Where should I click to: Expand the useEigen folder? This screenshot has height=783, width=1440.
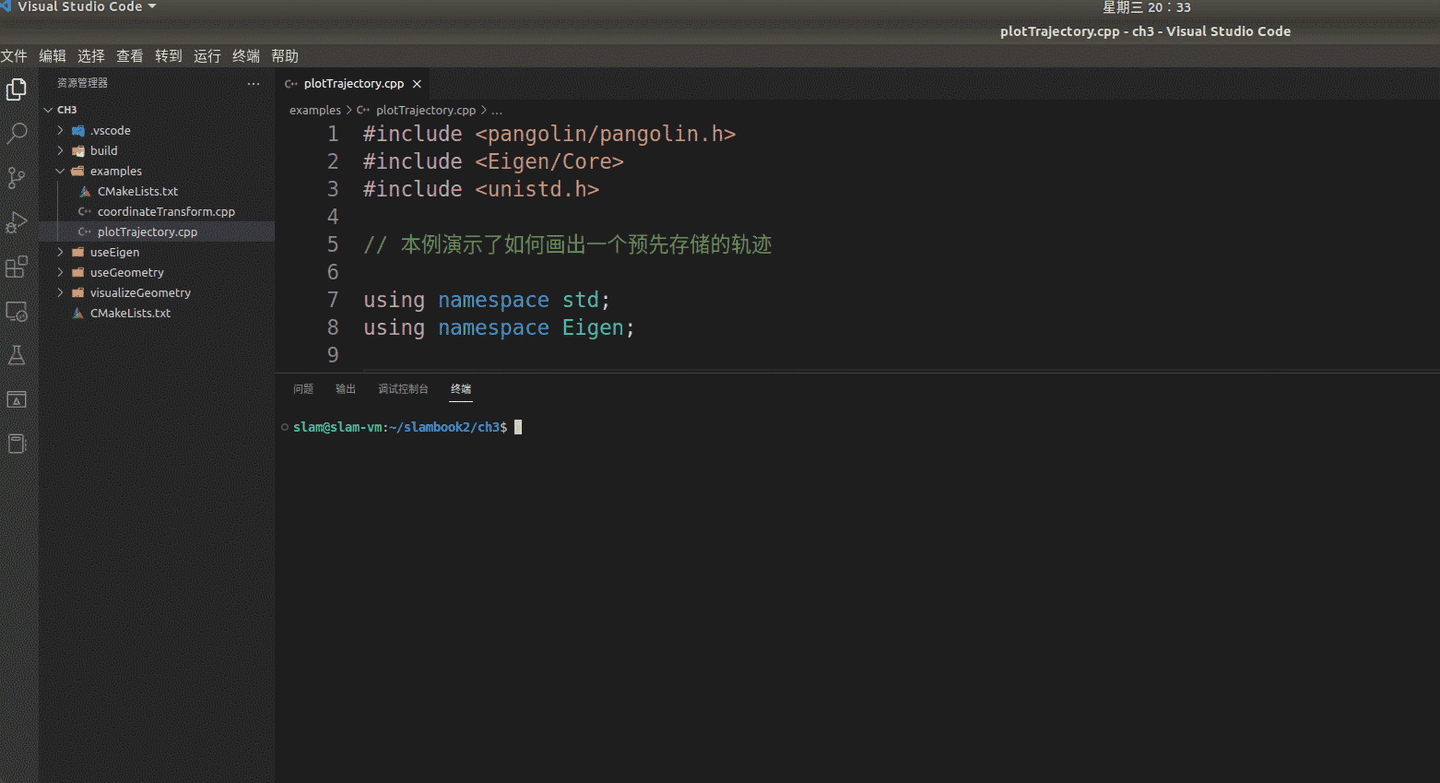tap(60, 252)
